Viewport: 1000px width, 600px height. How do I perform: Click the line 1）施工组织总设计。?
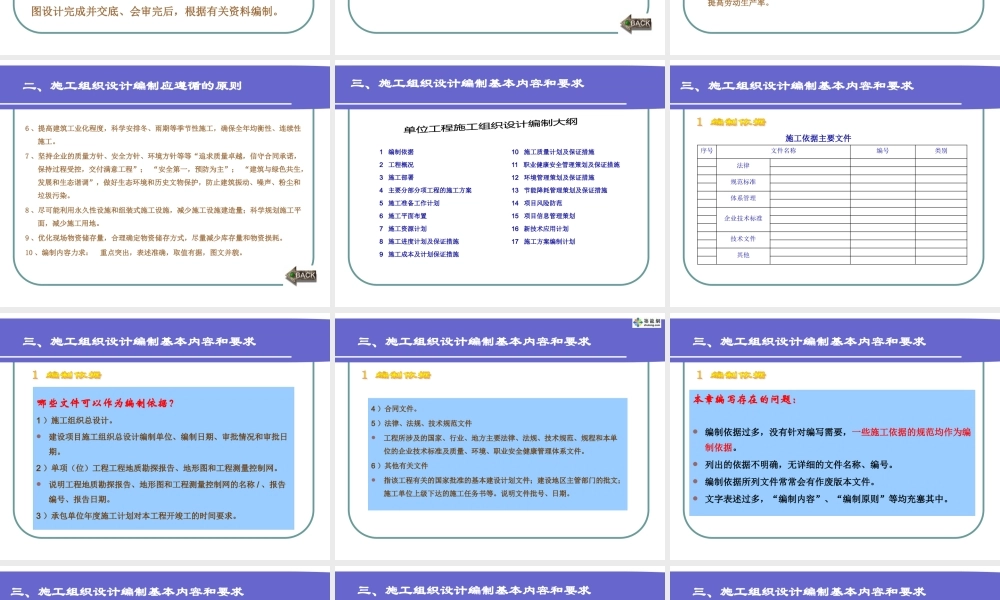click(x=75, y=420)
